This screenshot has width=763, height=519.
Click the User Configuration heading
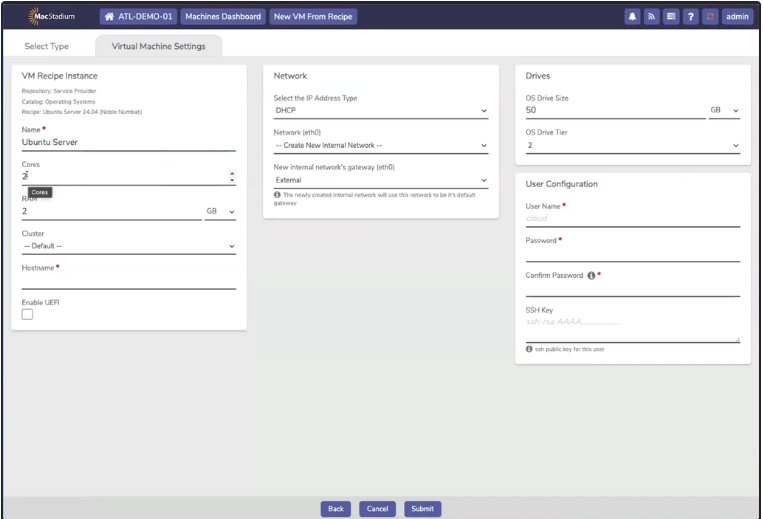(x=562, y=184)
